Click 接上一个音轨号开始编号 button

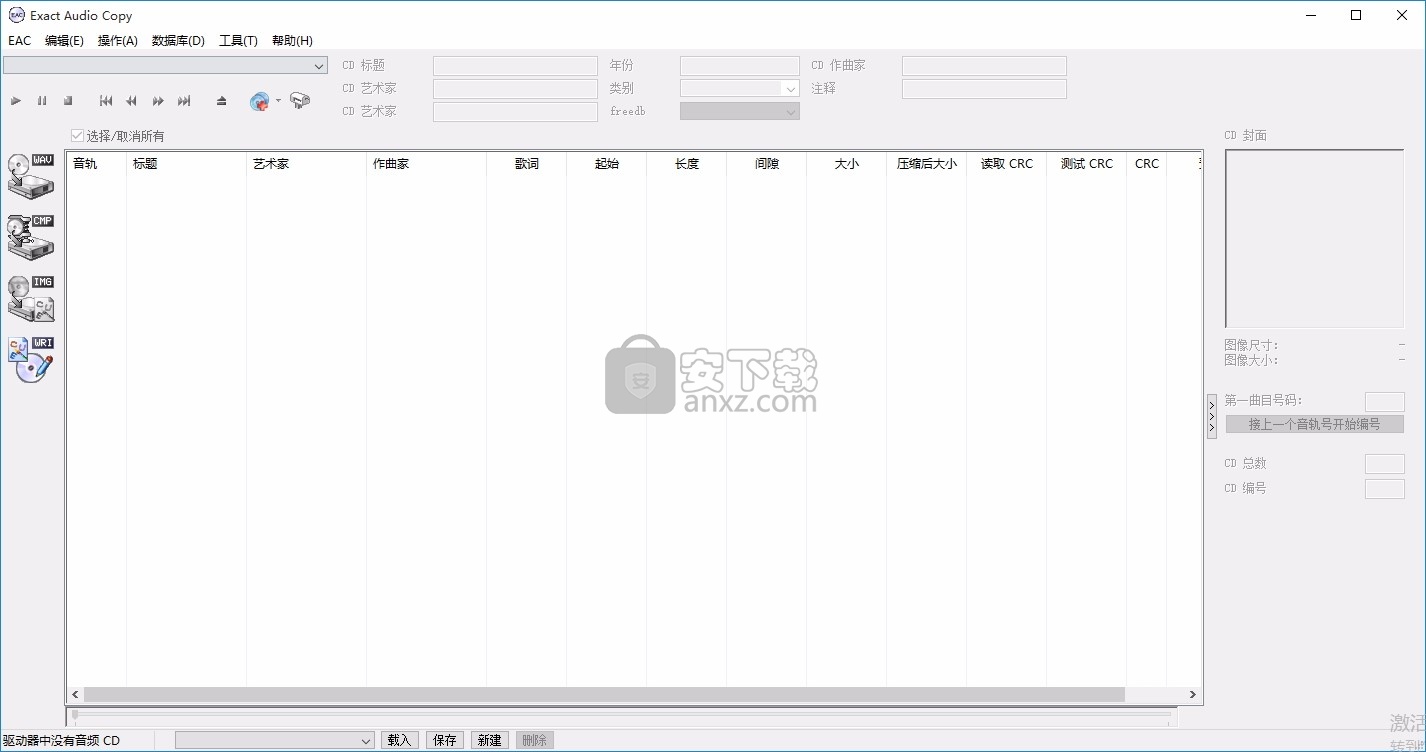click(1315, 424)
